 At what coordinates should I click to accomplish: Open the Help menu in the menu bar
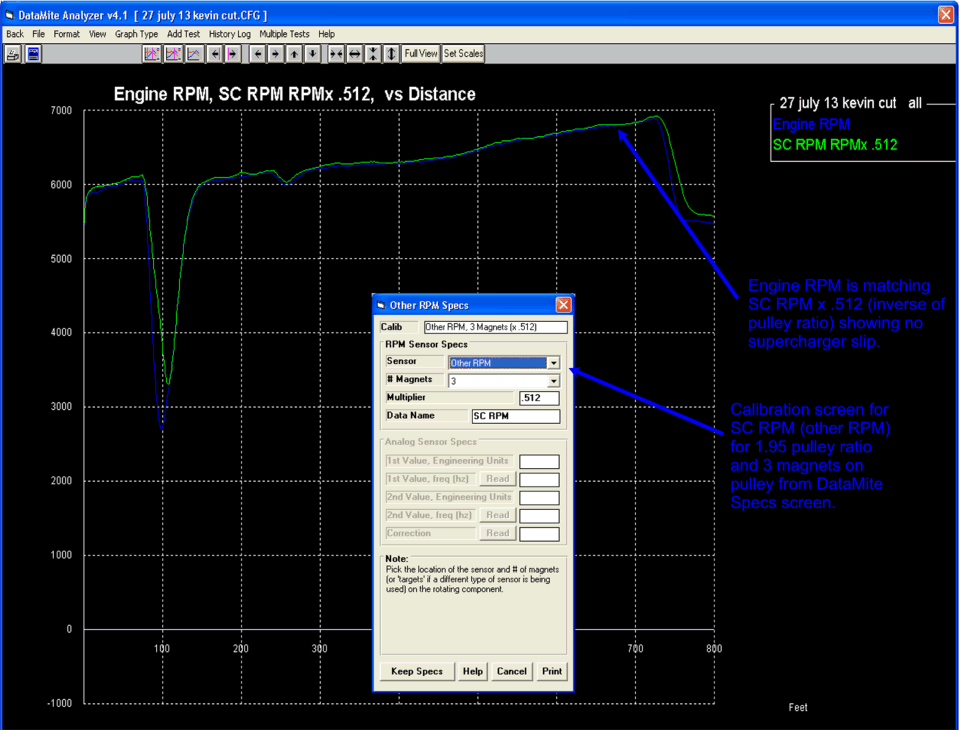pyautogui.click(x=326, y=34)
